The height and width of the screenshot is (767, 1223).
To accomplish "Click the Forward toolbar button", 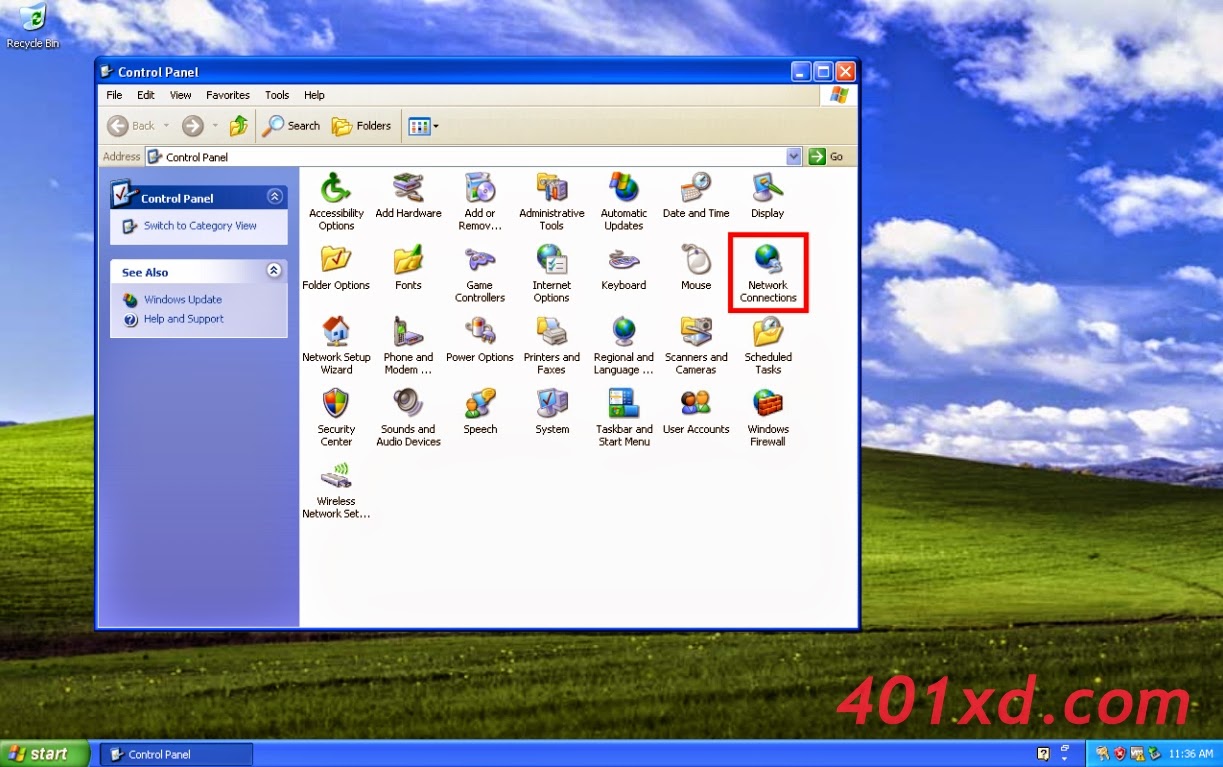I will 192,126.
